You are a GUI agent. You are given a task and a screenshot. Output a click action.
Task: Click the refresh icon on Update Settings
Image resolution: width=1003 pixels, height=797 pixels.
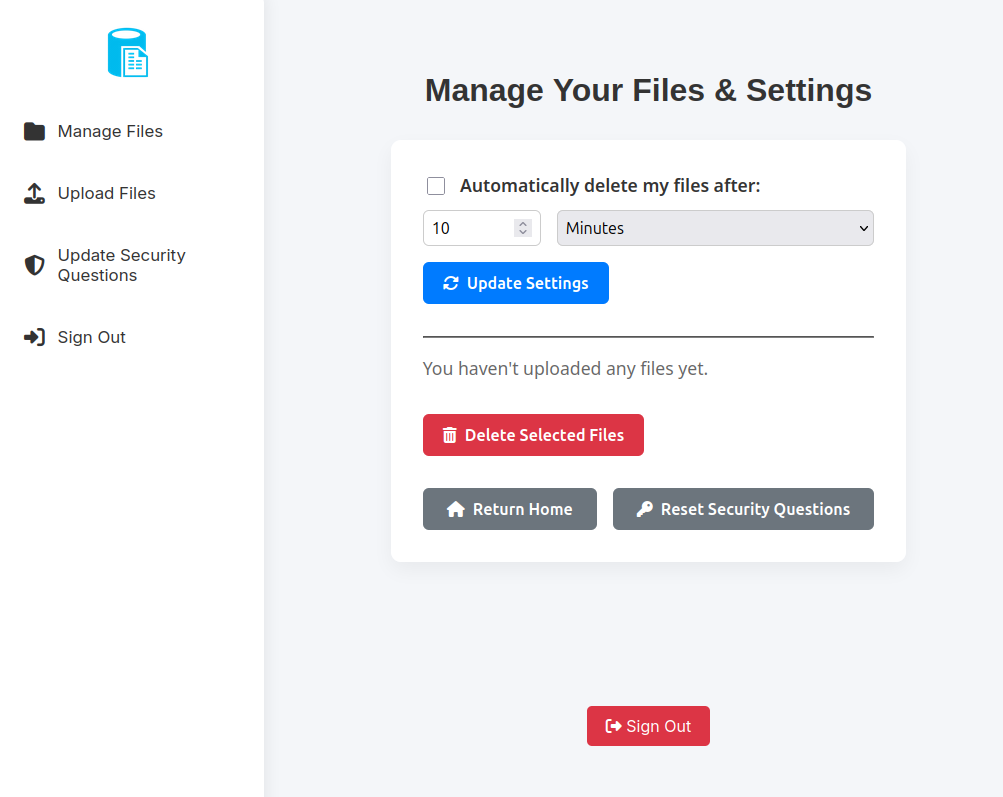(451, 283)
